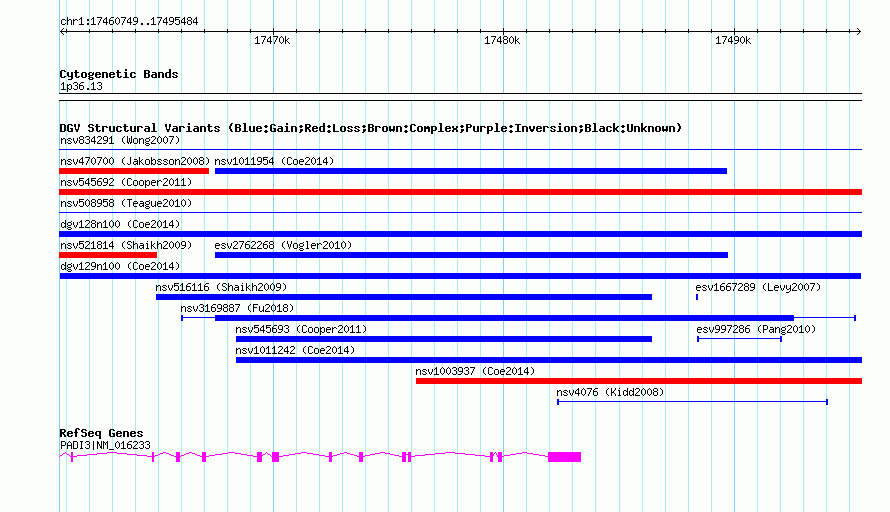Click the 17470k ruler tick label

pyautogui.click(x=272, y=40)
